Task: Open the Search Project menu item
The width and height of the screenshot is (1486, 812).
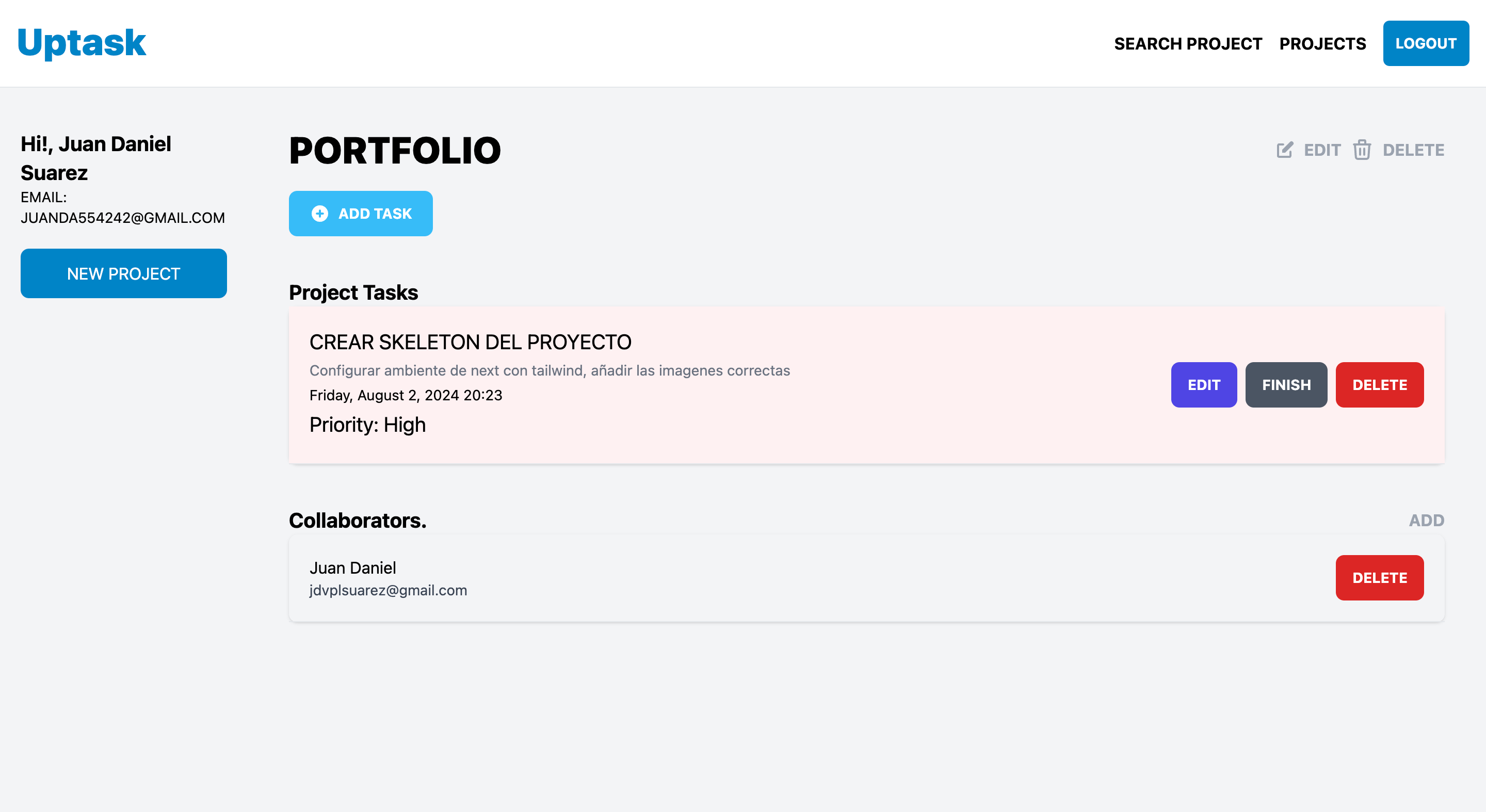Action: (x=1188, y=44)
